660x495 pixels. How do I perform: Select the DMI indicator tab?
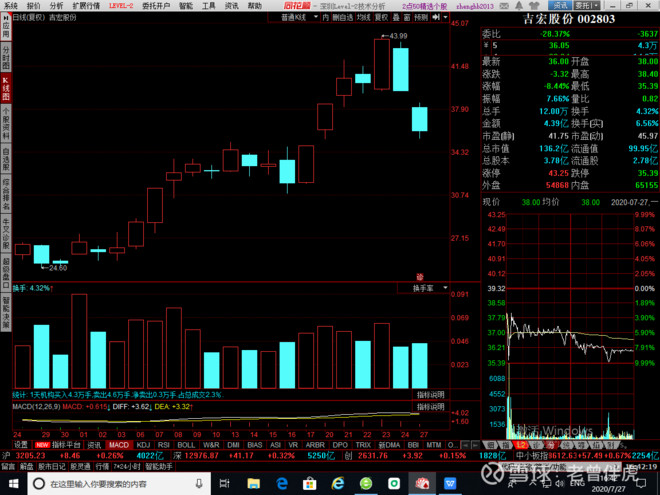click(x=234, y=445)
